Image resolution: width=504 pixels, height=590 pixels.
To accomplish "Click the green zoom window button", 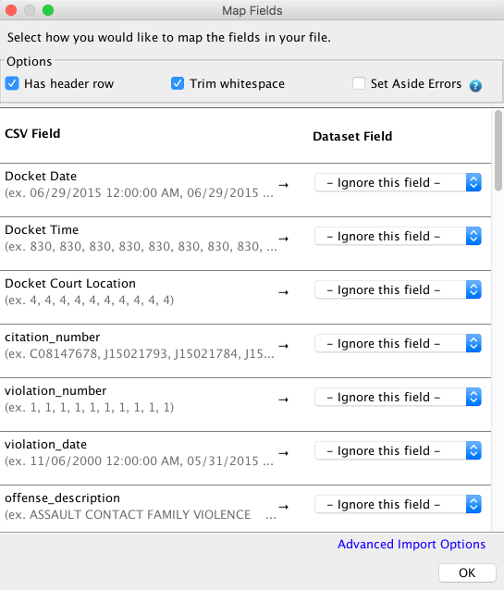I will (48, 10).
